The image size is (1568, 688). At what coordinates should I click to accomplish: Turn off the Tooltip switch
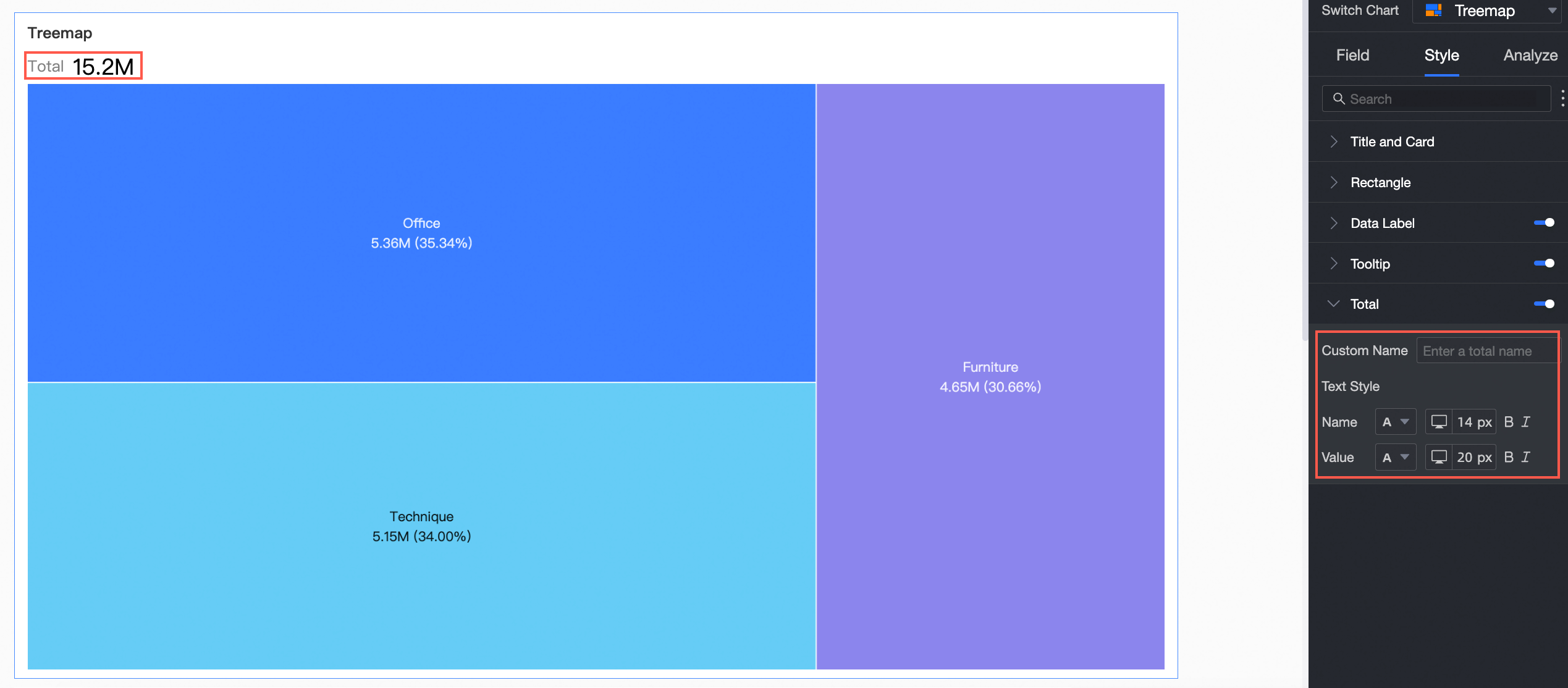tap(1544, 264)
